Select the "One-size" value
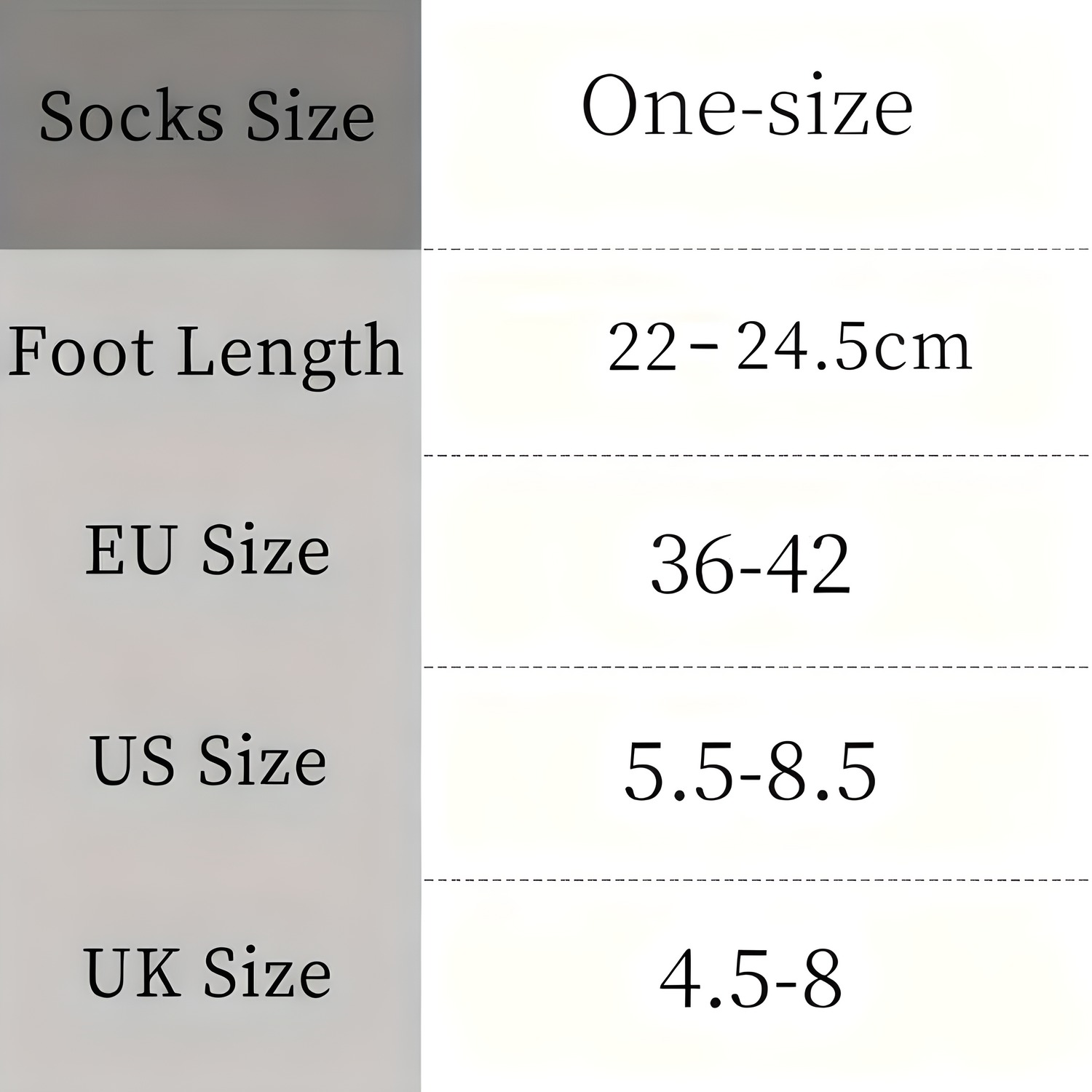1092x1092 pixels. (747, 108)
